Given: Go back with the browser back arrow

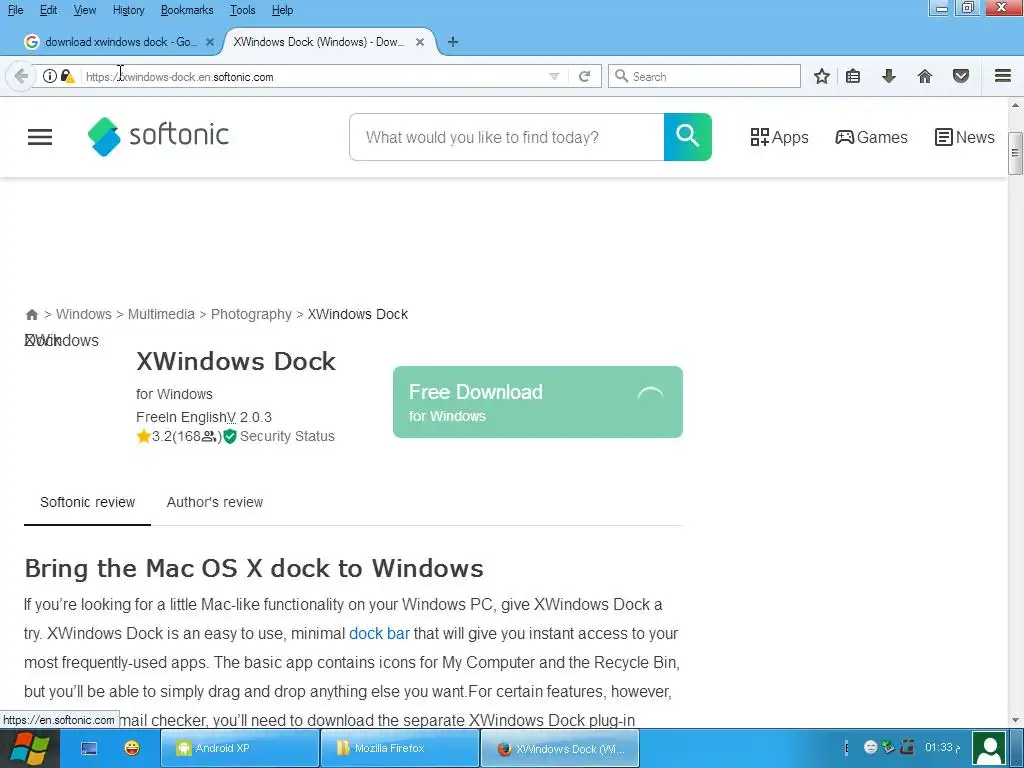Looking at the screenshot, I should pyautogui.click(x=21, y=76).
